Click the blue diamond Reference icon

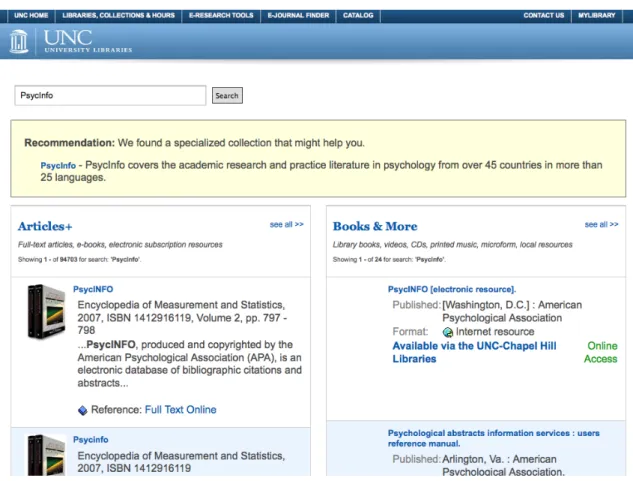(x=83, y=410)
